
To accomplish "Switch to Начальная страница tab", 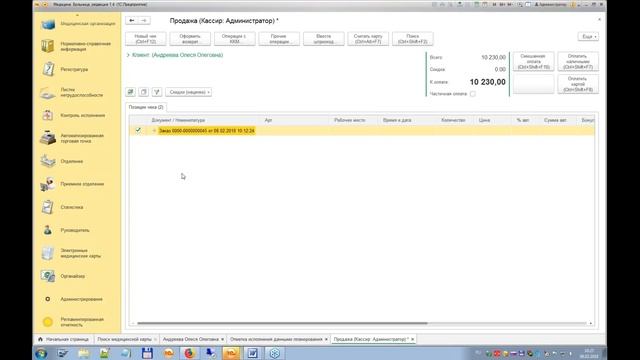I will (64, 339).
